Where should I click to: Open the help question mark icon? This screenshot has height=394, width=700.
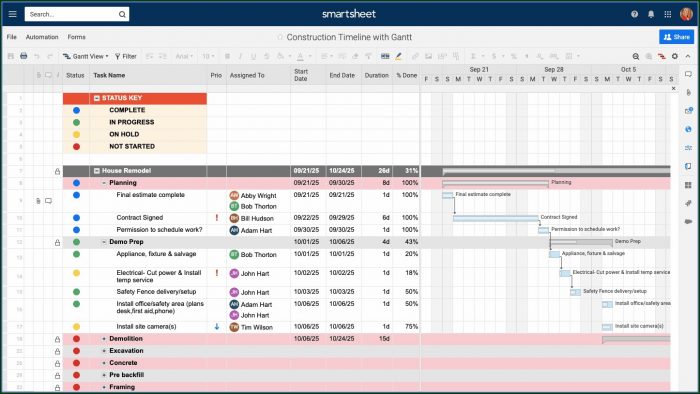[634, 14]
